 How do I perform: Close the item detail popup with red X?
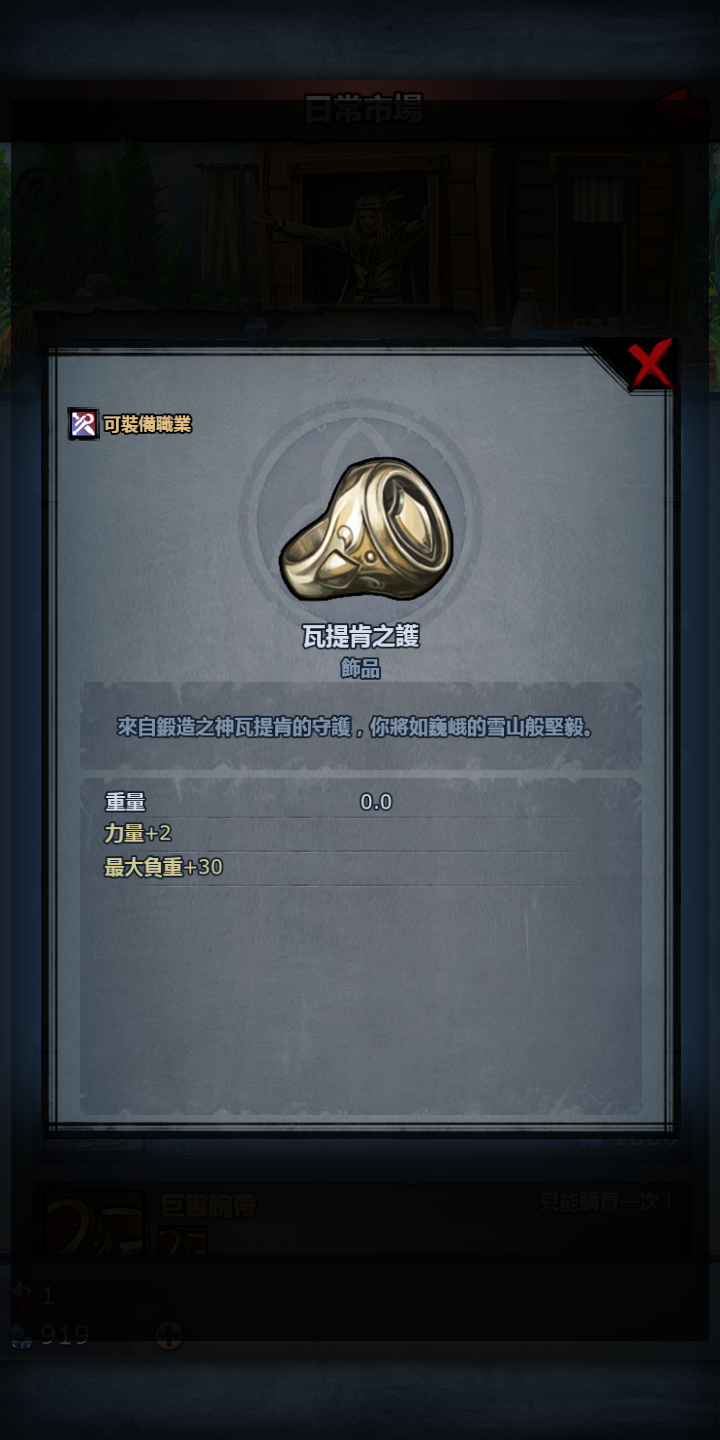click(650, 365)
